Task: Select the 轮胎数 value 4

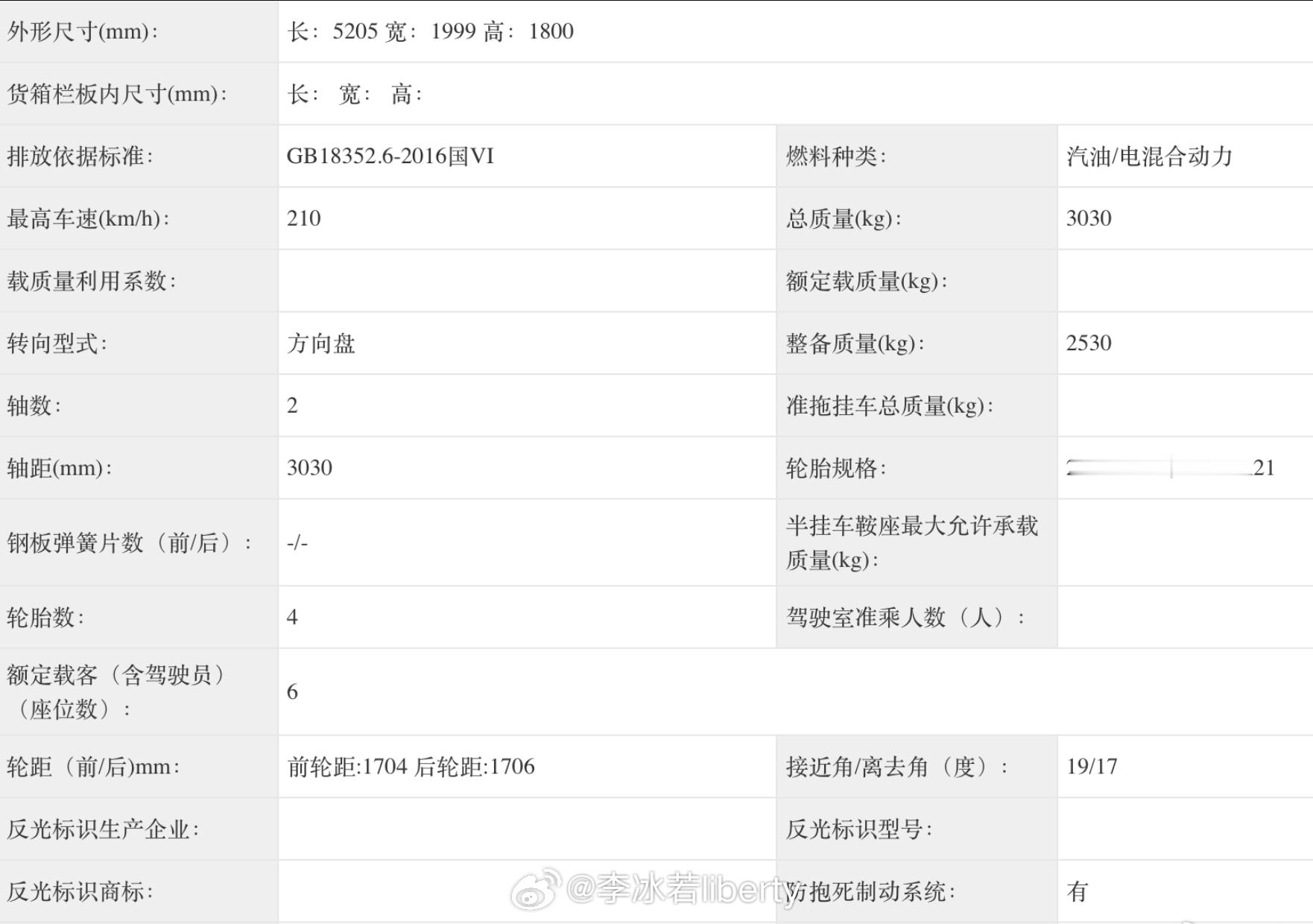Action: click(292, 617)
